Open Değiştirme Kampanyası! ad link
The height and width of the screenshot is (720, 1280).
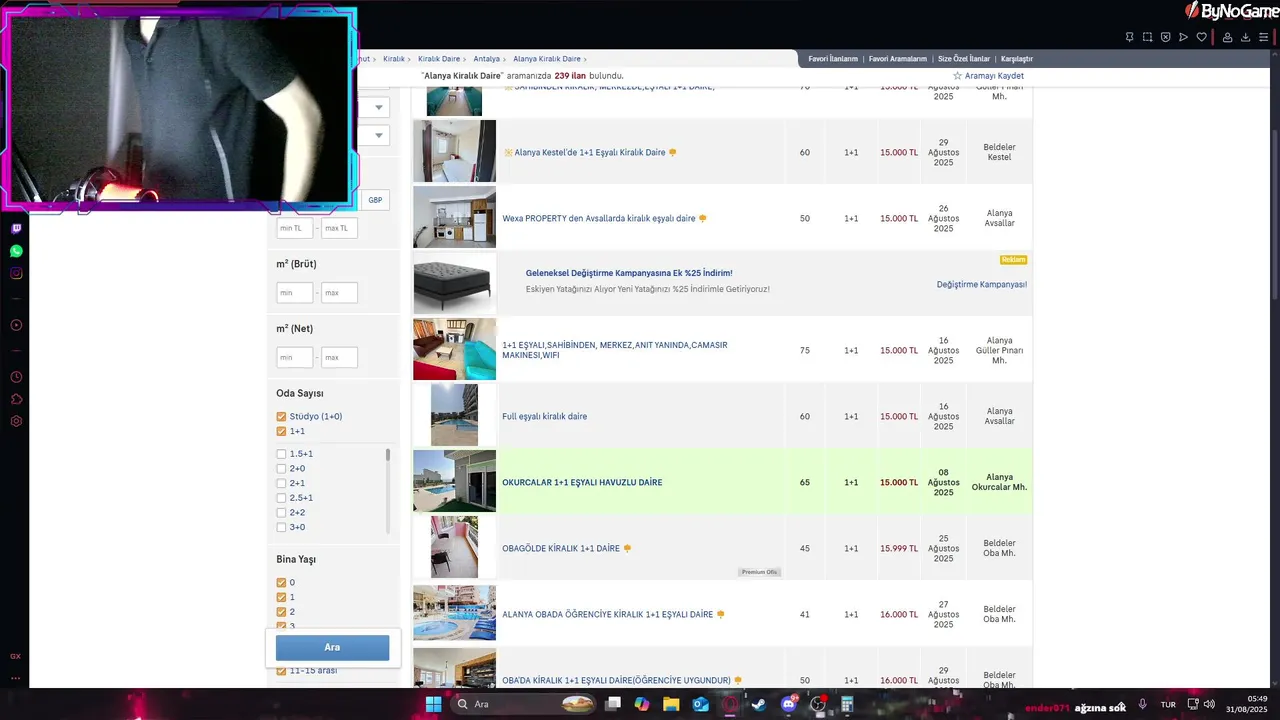982,285
